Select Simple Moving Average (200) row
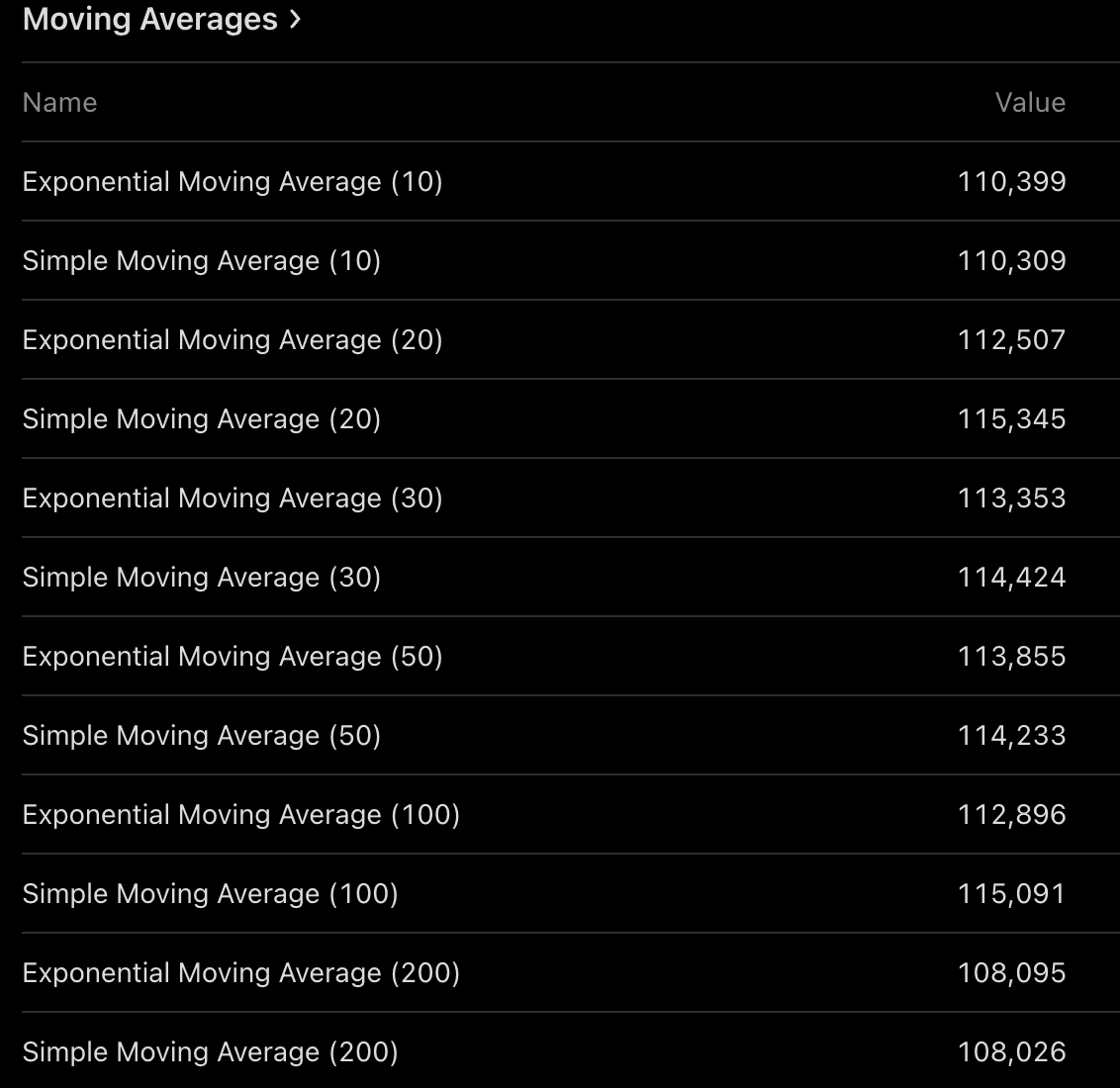1120x1088 pixels. pos(210,1052)
